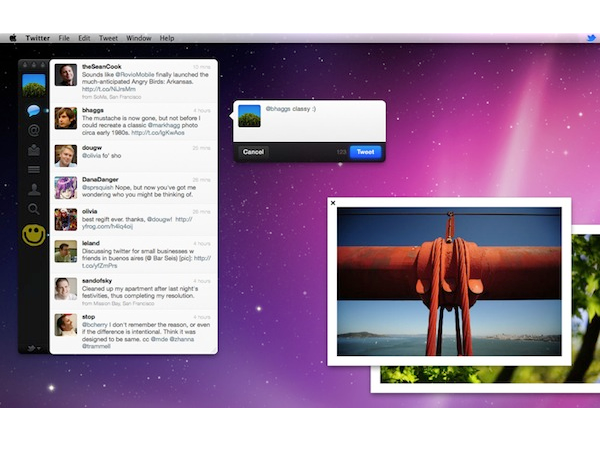
Task: Open the Lists tab in sidebar
Action: [x=34, y=169]
